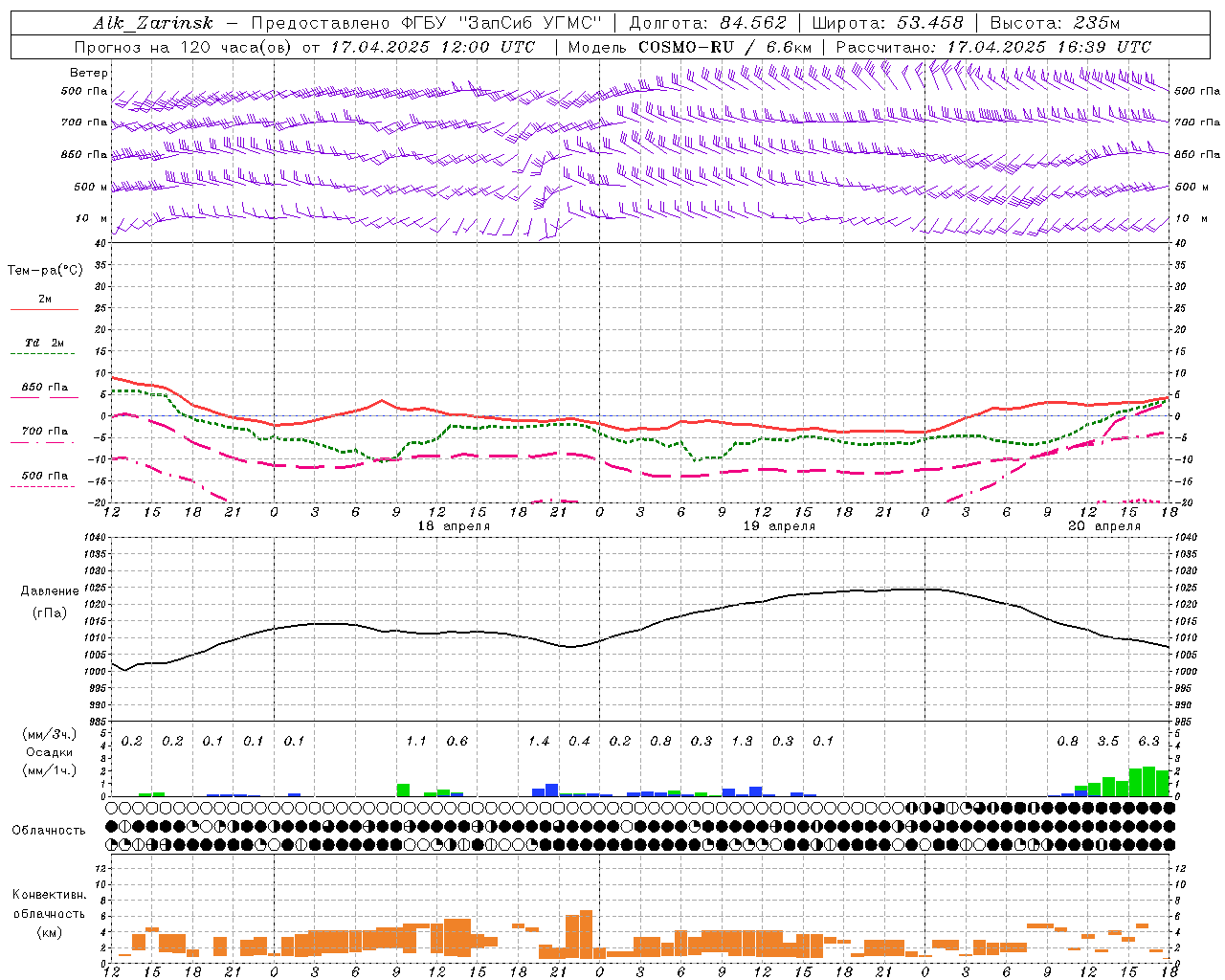
Task: Click the latitude value Широта: 53.458
Action: (887, 23)
